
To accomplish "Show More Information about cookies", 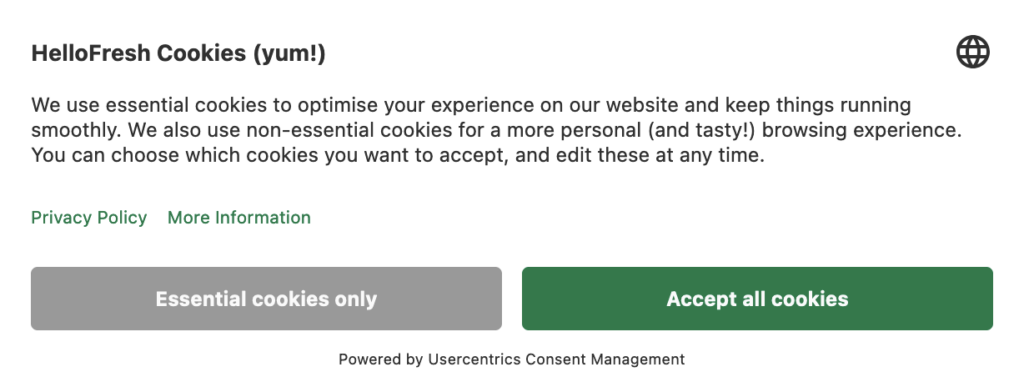I will tap(239, 217).
